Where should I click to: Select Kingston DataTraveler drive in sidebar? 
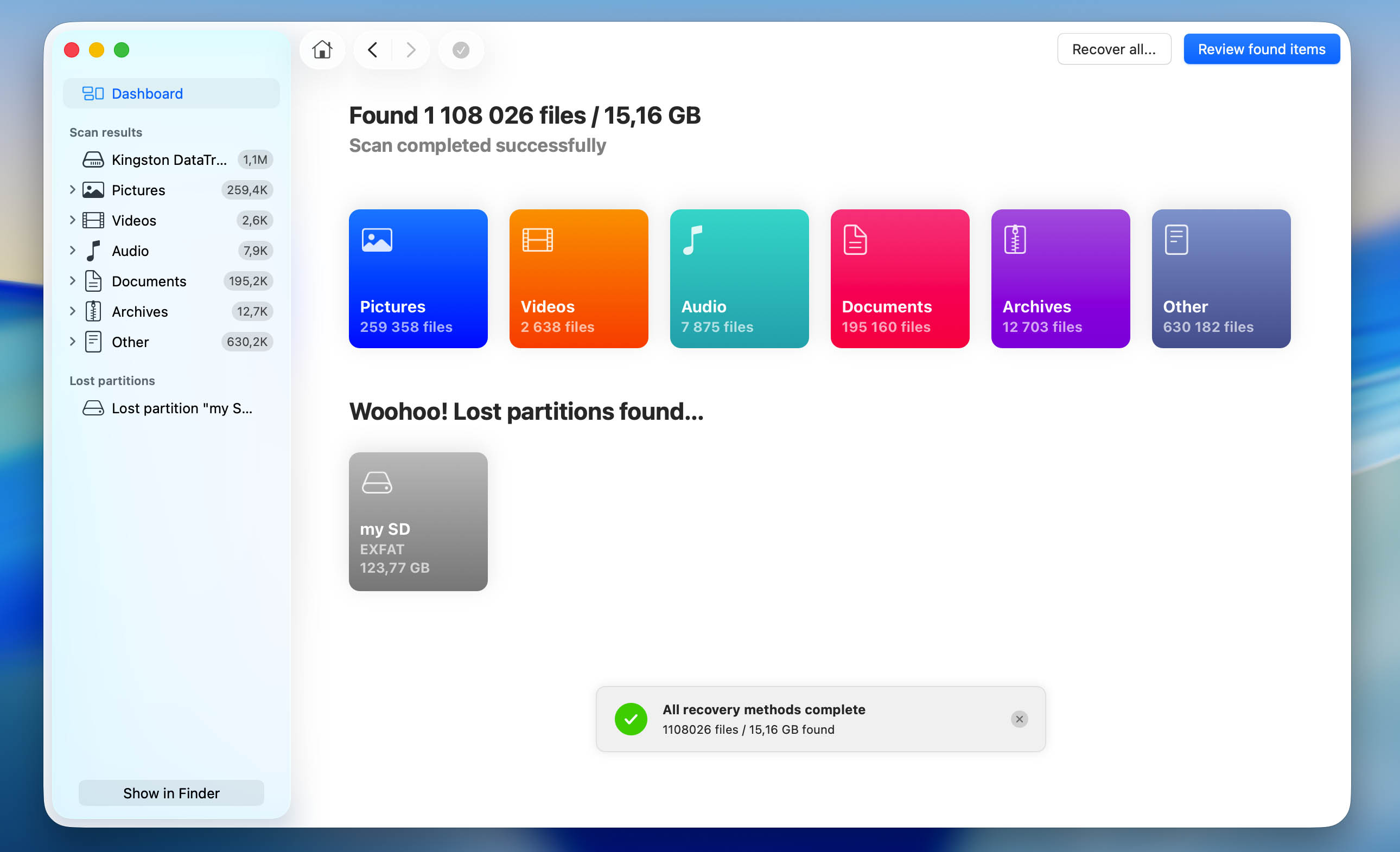click(x=171, y=159)
